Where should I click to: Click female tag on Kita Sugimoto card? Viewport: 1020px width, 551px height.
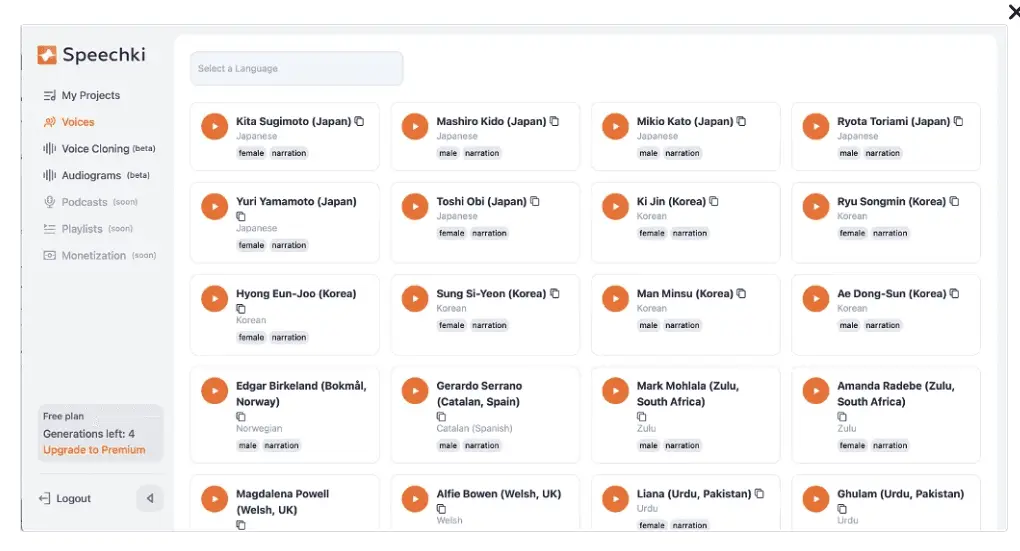coord(251,154)
